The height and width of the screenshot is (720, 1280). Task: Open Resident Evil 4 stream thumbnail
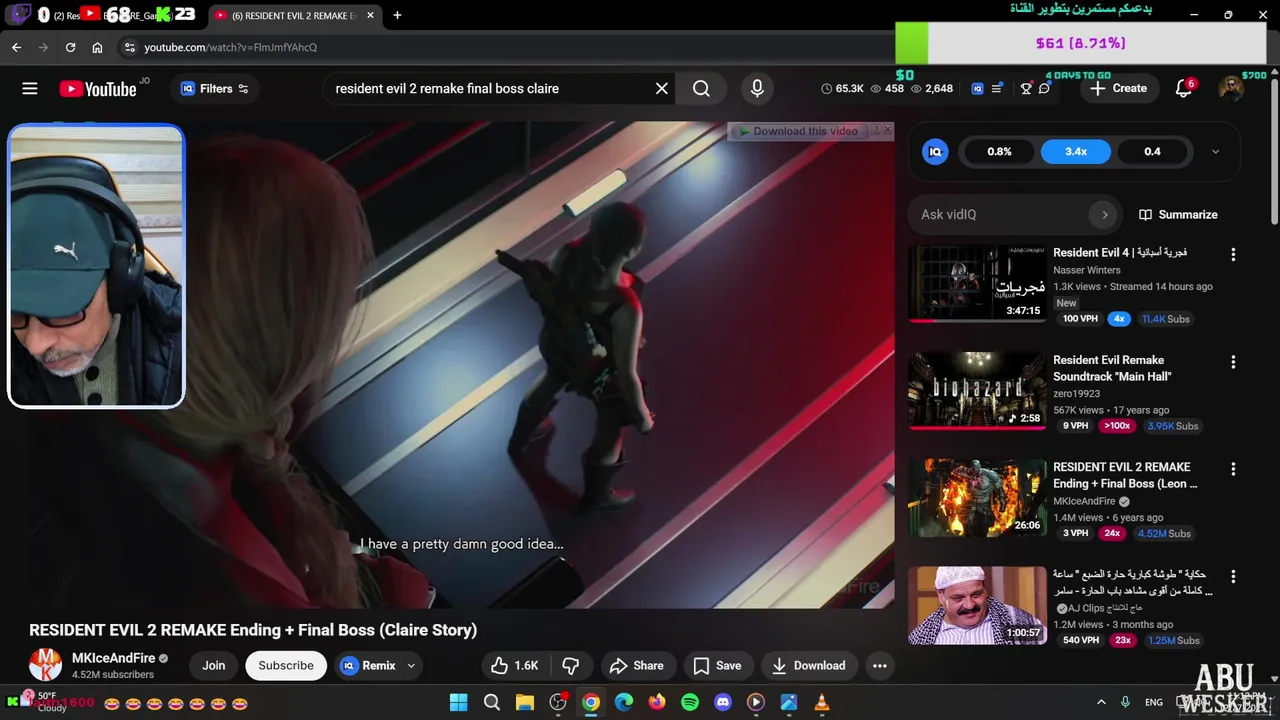(976, 283)
